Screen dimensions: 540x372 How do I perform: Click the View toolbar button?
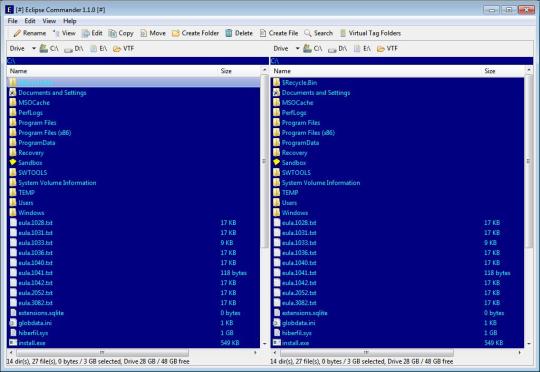click(x=64, y=33)
